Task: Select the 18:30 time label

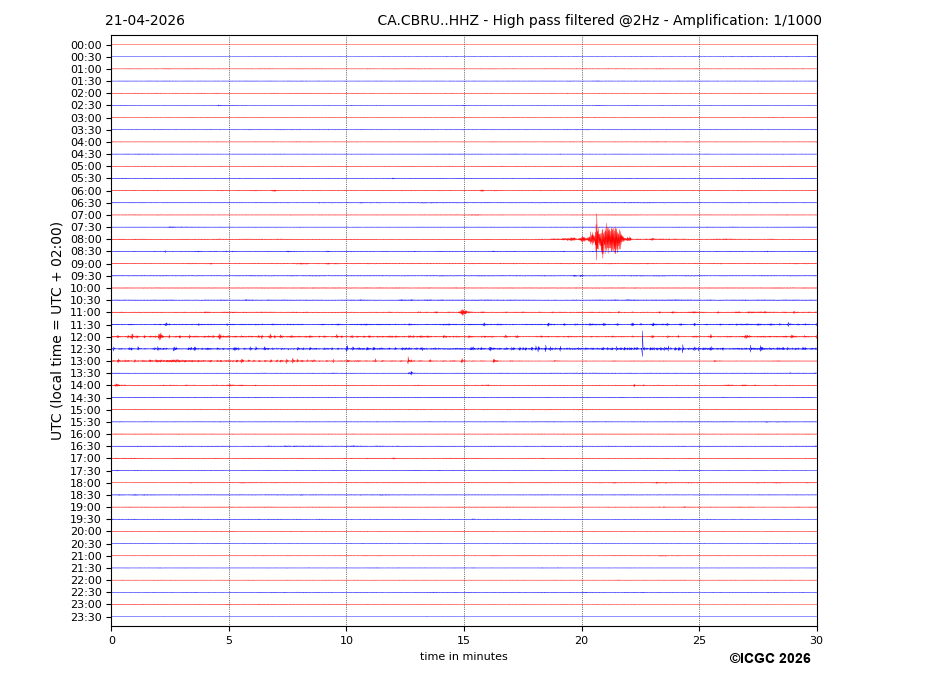Action: [86, 495]
